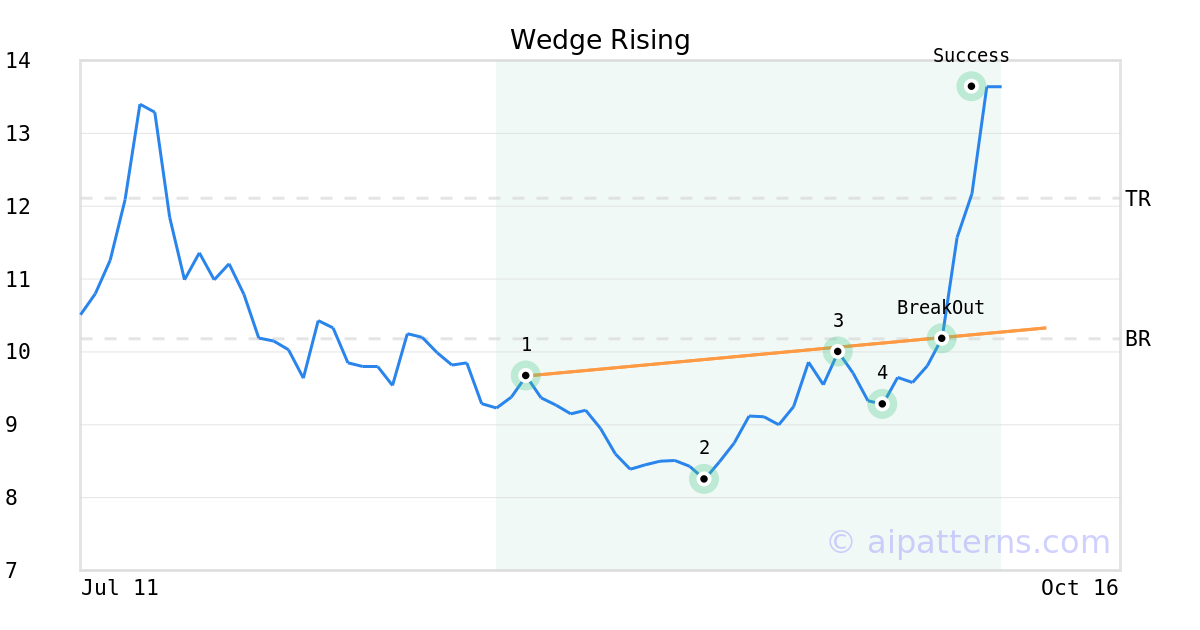
Task: Click the "Wedge Rising" chart title
Action: click(600, 40)
